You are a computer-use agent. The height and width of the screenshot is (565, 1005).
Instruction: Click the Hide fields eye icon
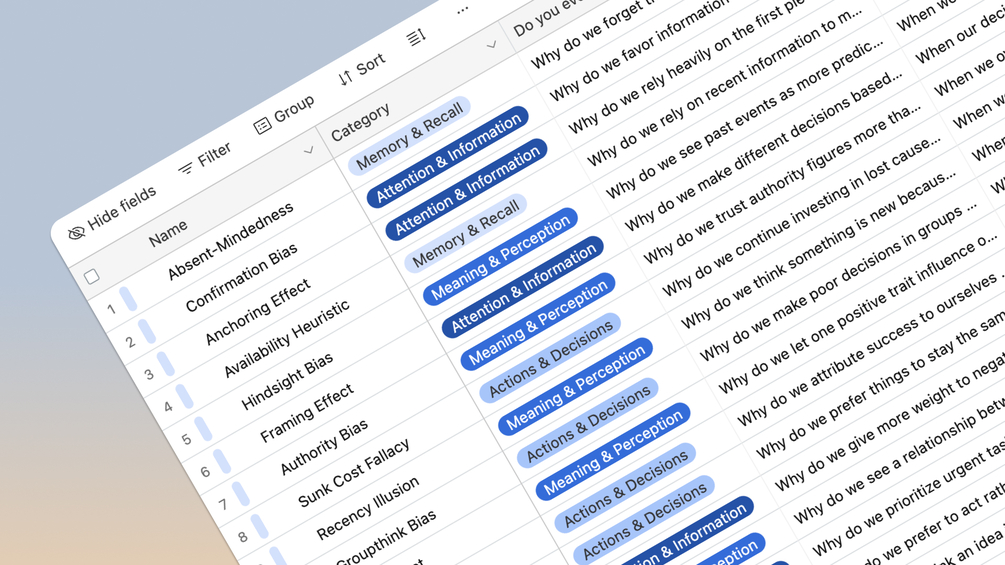tap(76, 233)
